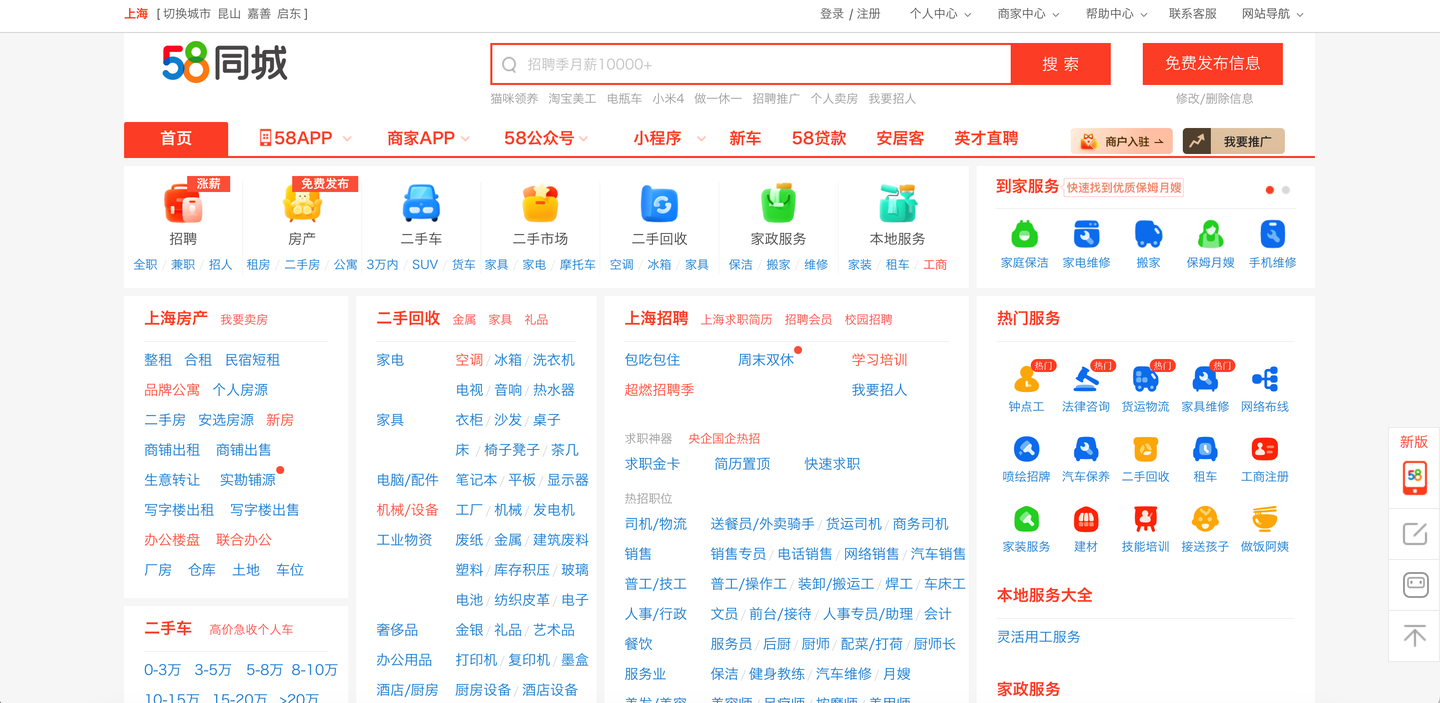Open the 0-3万 used car price link
The image size is (1440, 703).
coord(163,670)
